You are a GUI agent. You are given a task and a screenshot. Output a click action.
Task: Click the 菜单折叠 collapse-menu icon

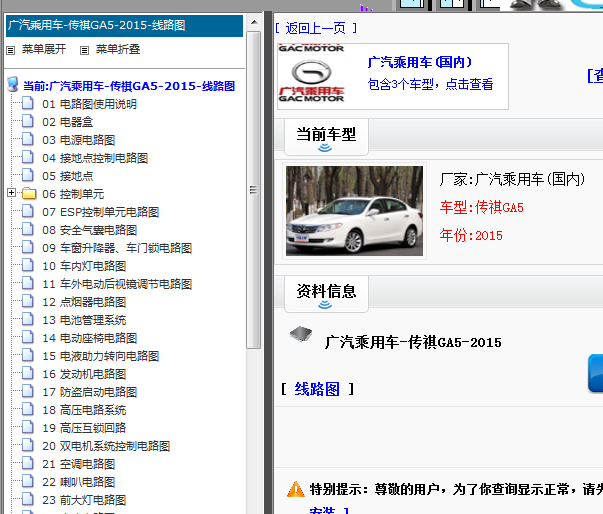click(84, 50)
